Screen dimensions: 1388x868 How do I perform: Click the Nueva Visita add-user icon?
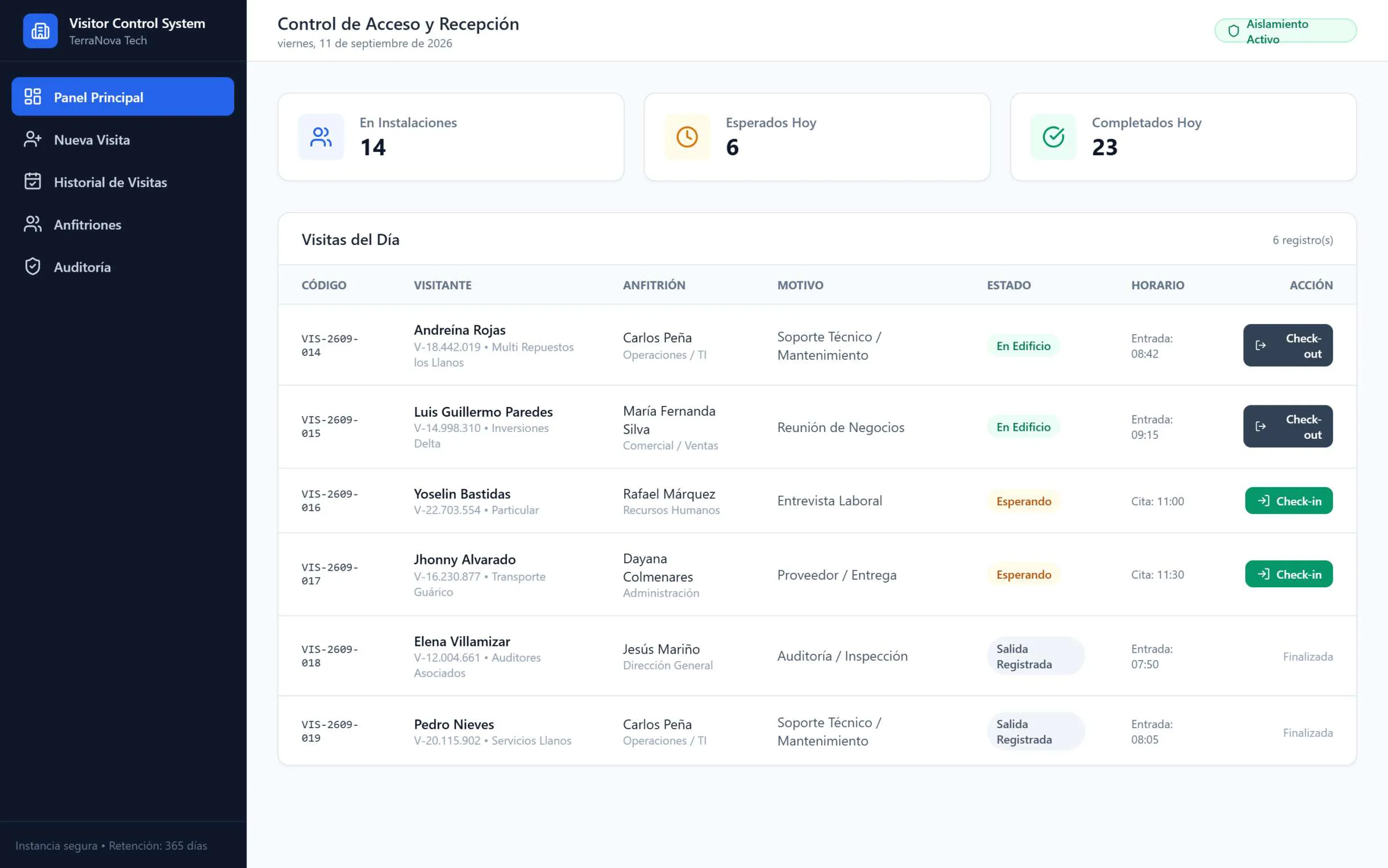[33, 139]
